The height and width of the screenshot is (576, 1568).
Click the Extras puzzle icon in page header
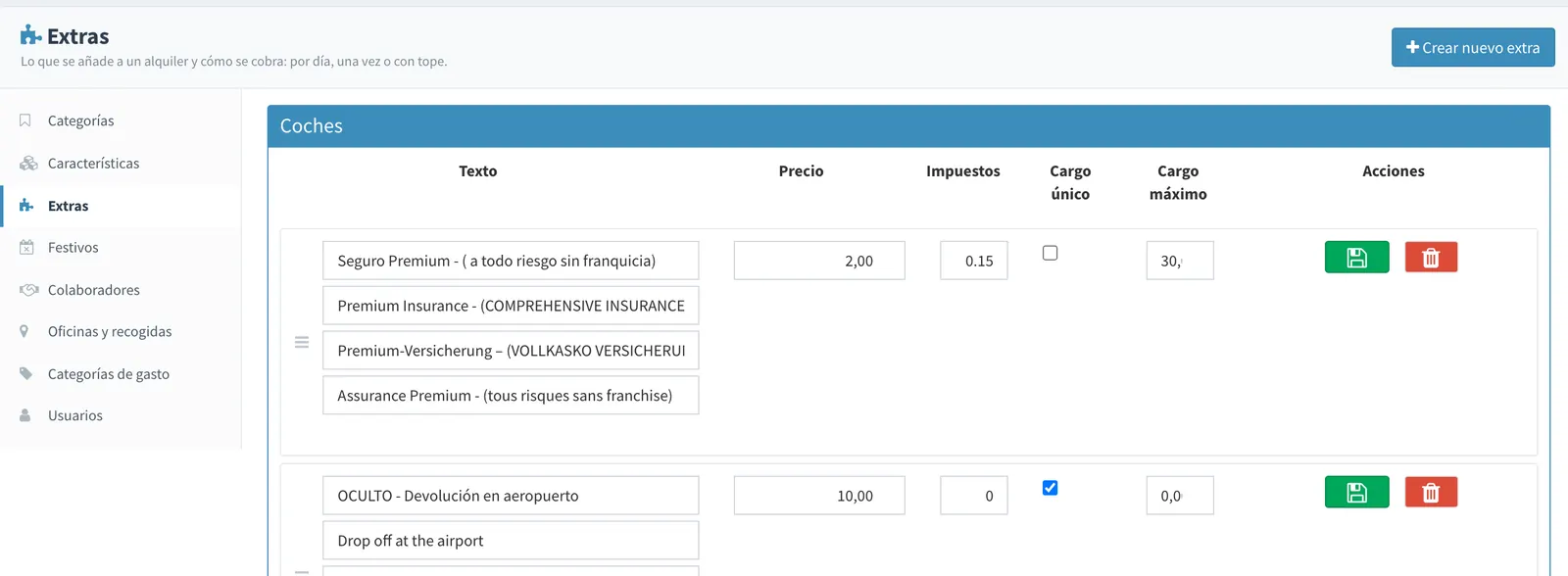click(x=30, y=35)
